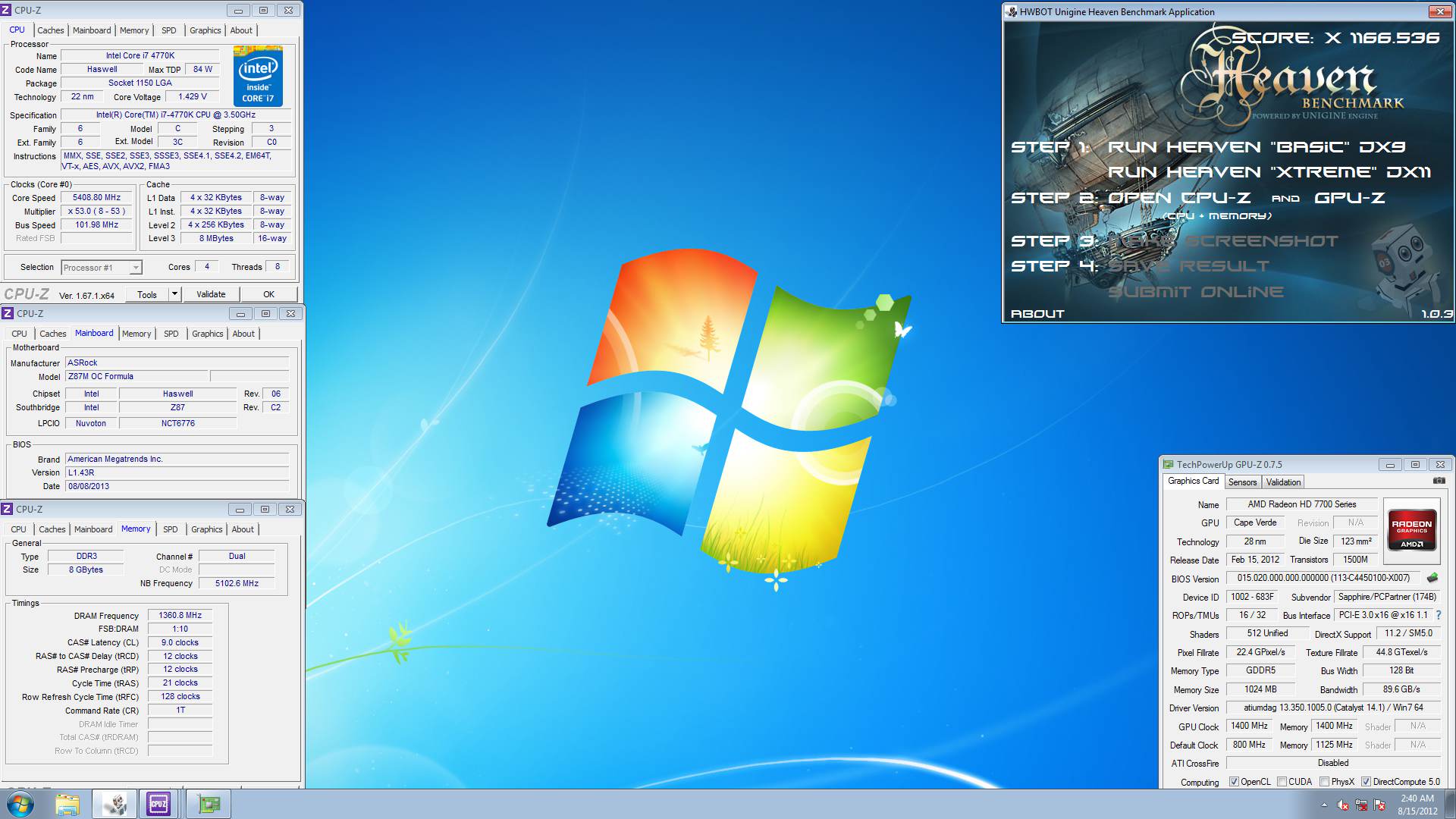The width and height of the screenshot is (1456, 819).
Task: Click the GPU-Z graphics card taskbar icon
Action: coord(208,804)
